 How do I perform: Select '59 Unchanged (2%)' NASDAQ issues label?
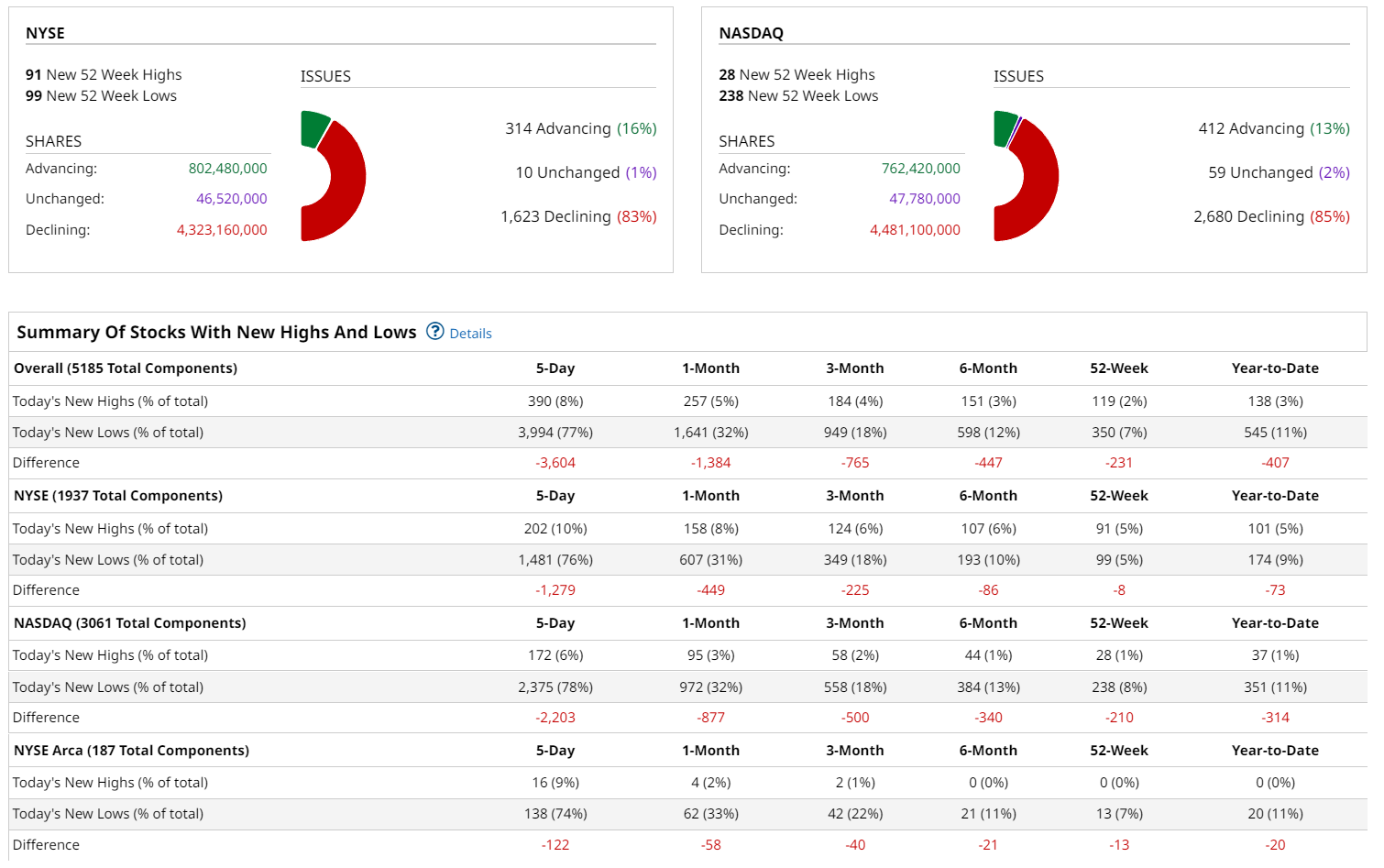[1279, 172]
